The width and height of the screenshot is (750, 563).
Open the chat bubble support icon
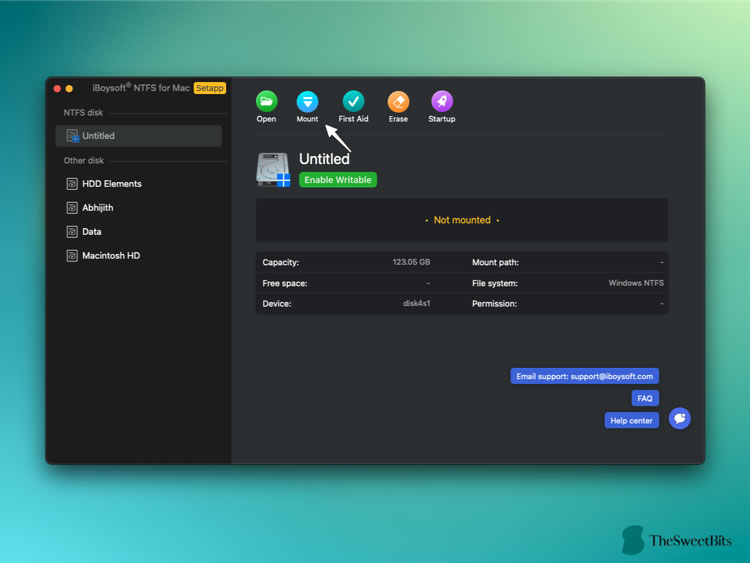point(679,419)
